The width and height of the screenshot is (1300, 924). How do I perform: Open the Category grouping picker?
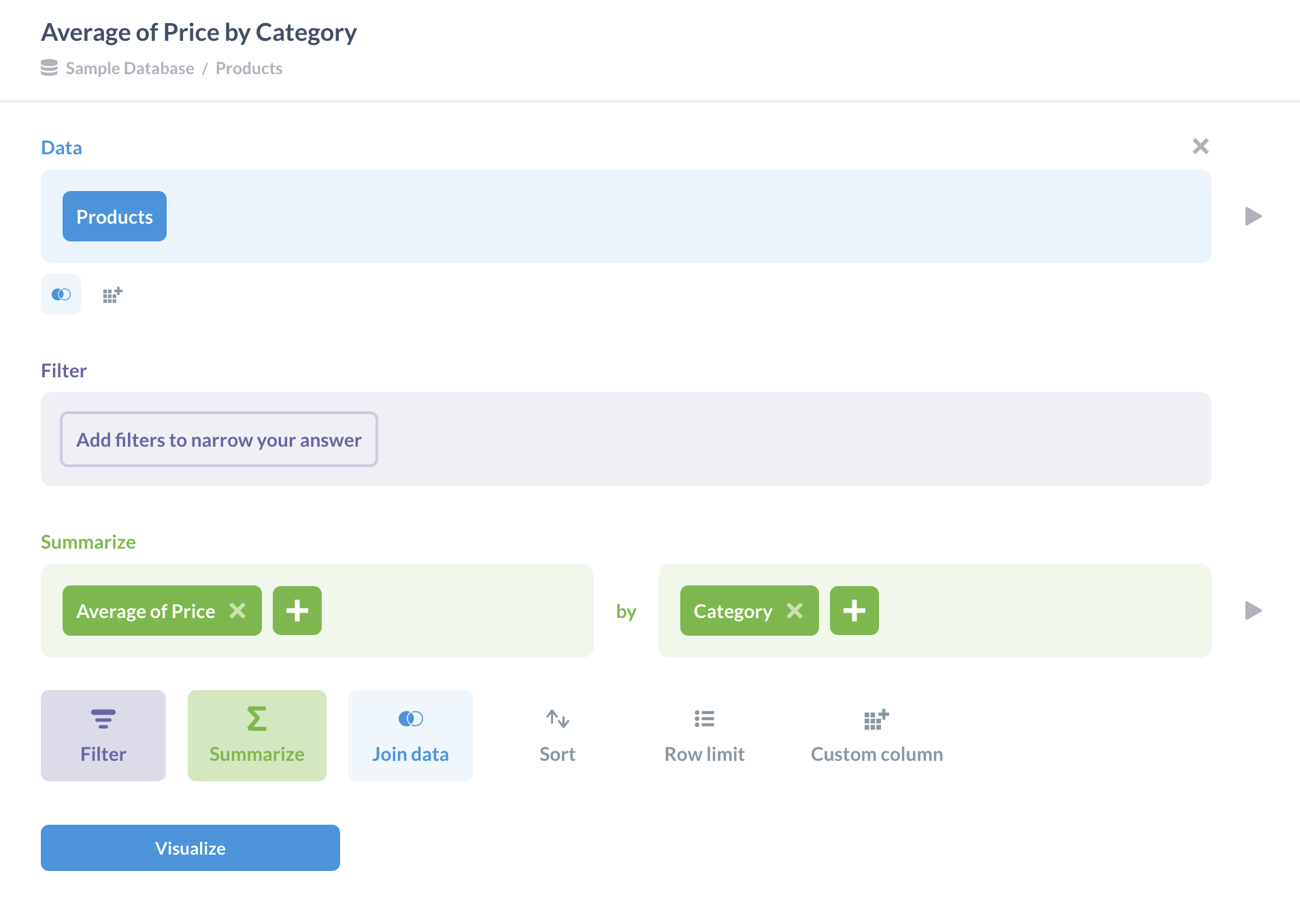click(x=733, y=611)
